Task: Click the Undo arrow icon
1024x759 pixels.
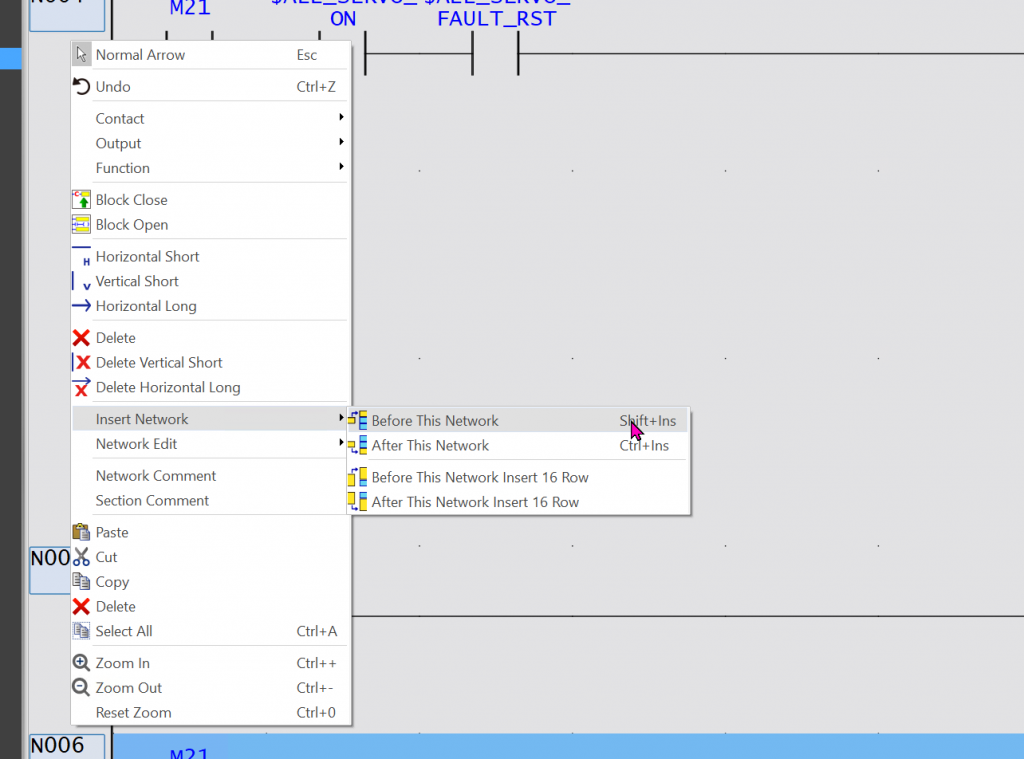Action: [x=81, y=86]
